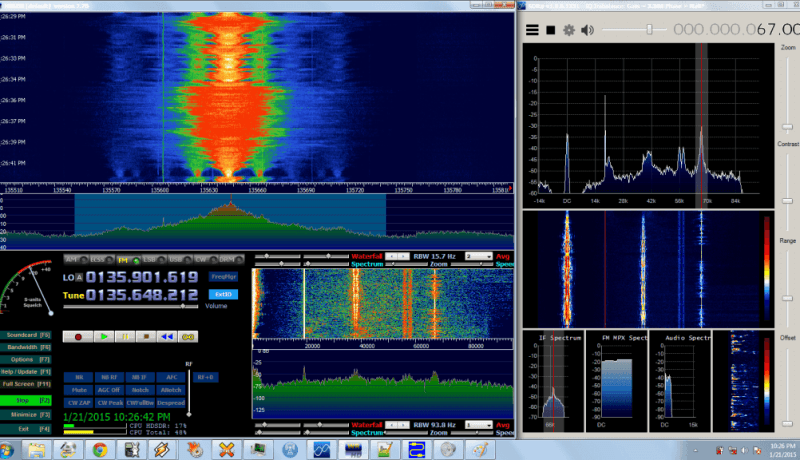Click the yellow pause button in HDSDR
Image resolution: width=800 pixels, height=460 pixels.
click(x=124, y=337)
